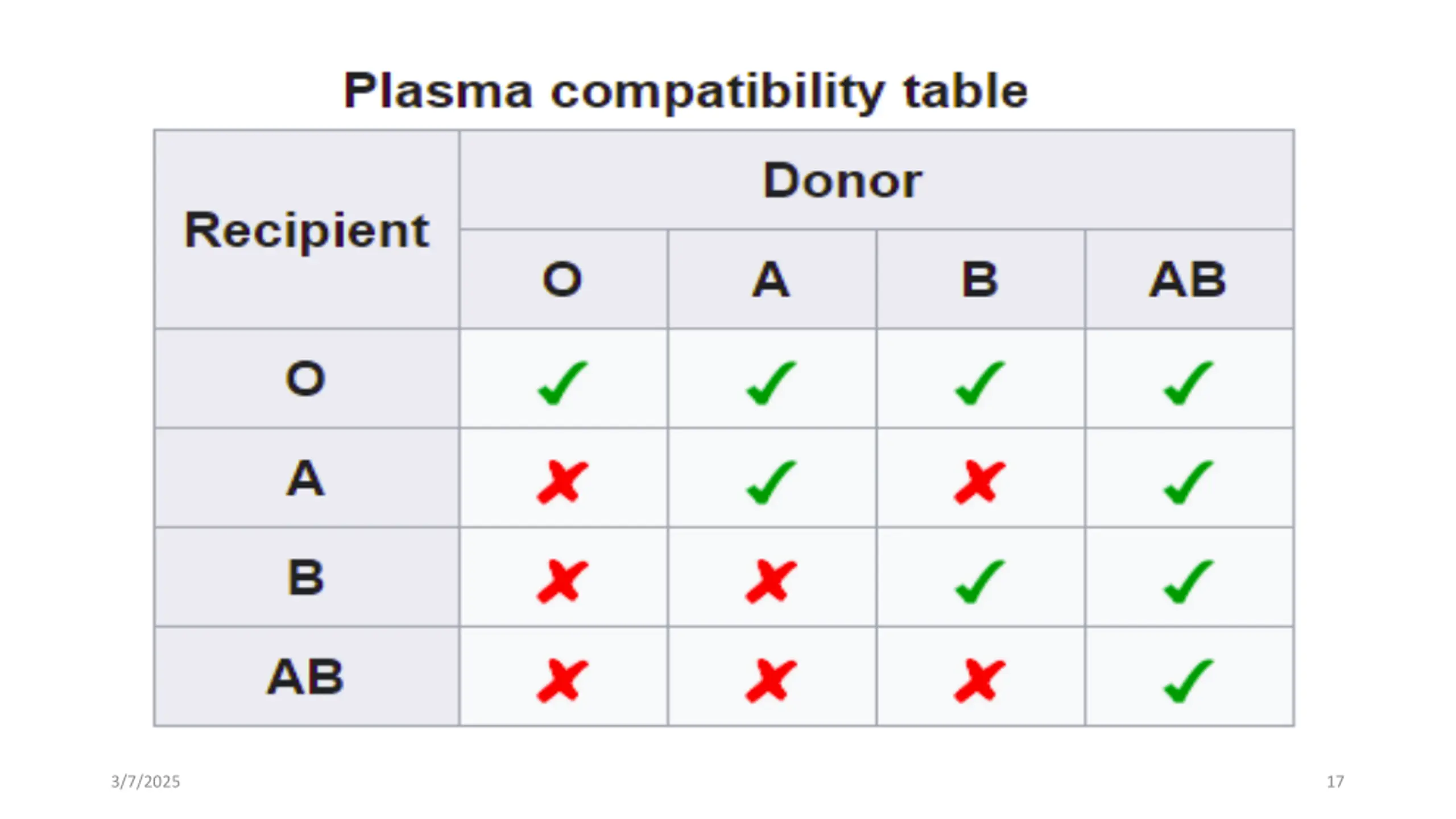
Task: Click the green check for recipient B, donor AB
Action: pos(1189,581)
